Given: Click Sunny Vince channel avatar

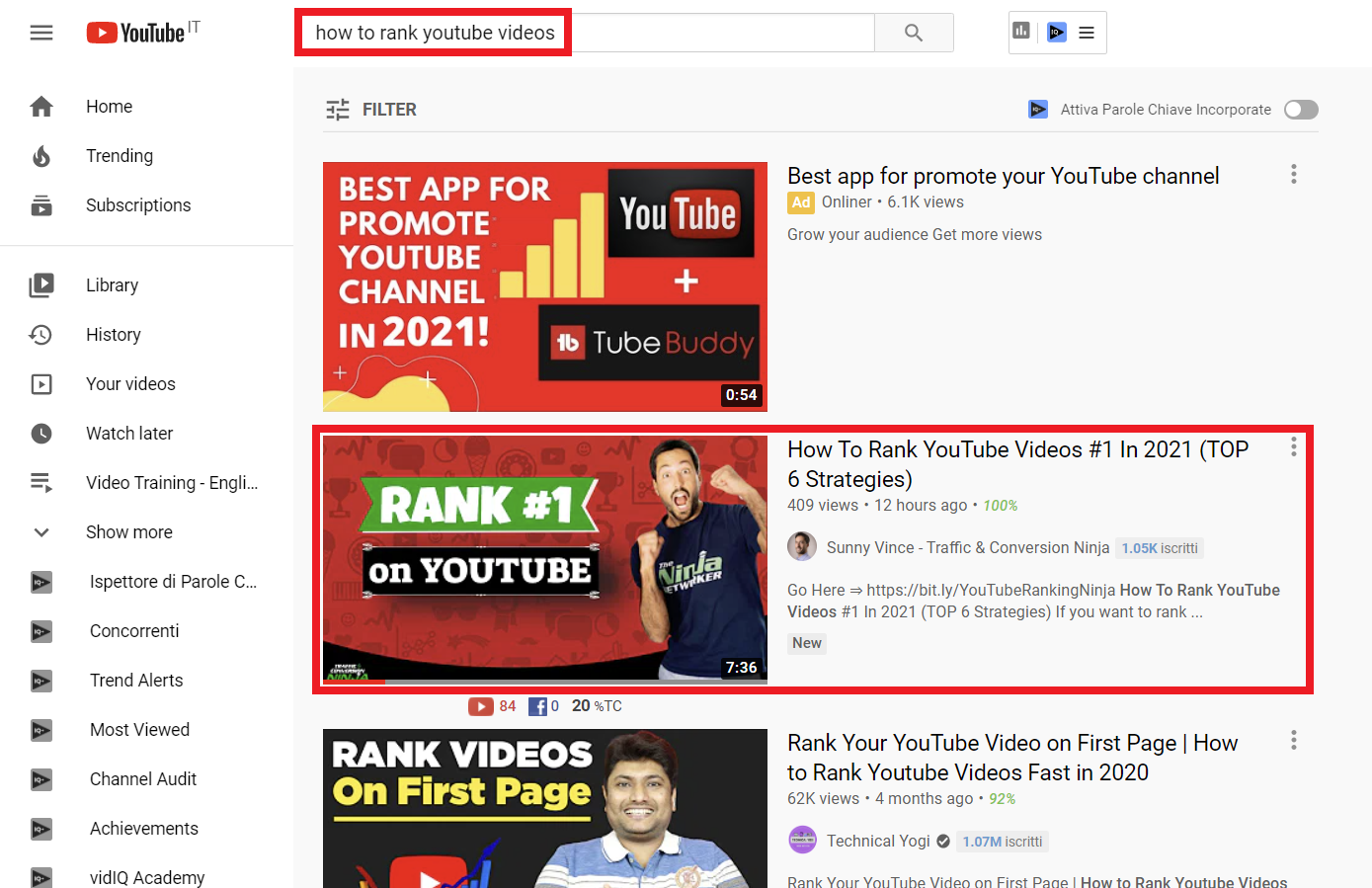Looking at the screenshot, I should (x=802, y=546).
